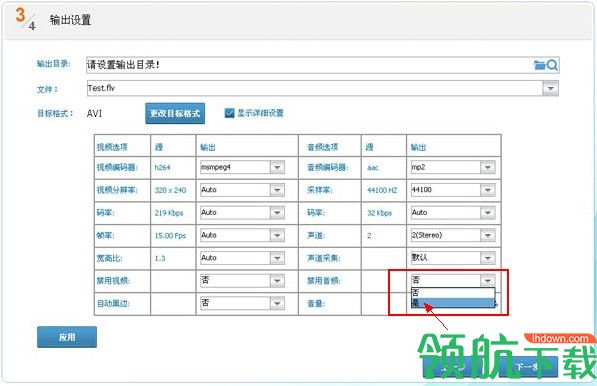
Task: Open the mp2 audio encoder dropdown
Action: tap(488, 167)
